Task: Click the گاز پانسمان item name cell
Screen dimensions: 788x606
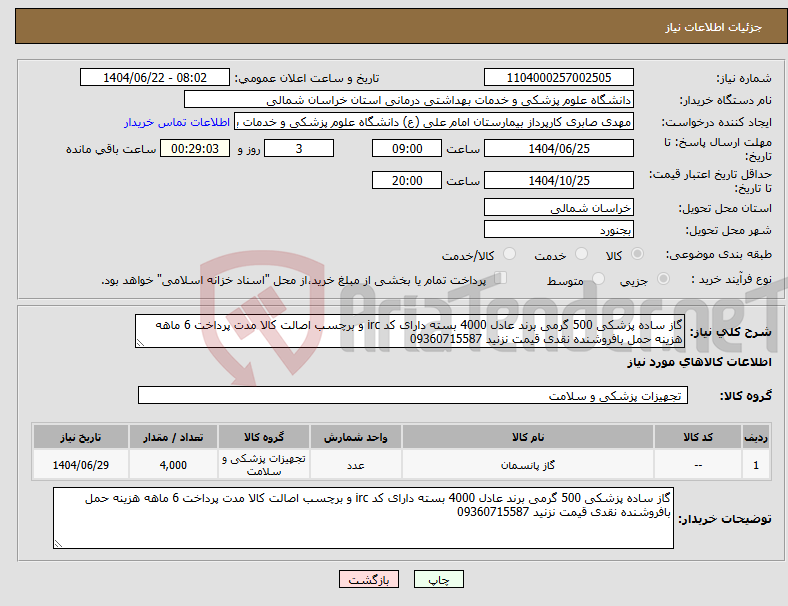Action: click(528, 465)
